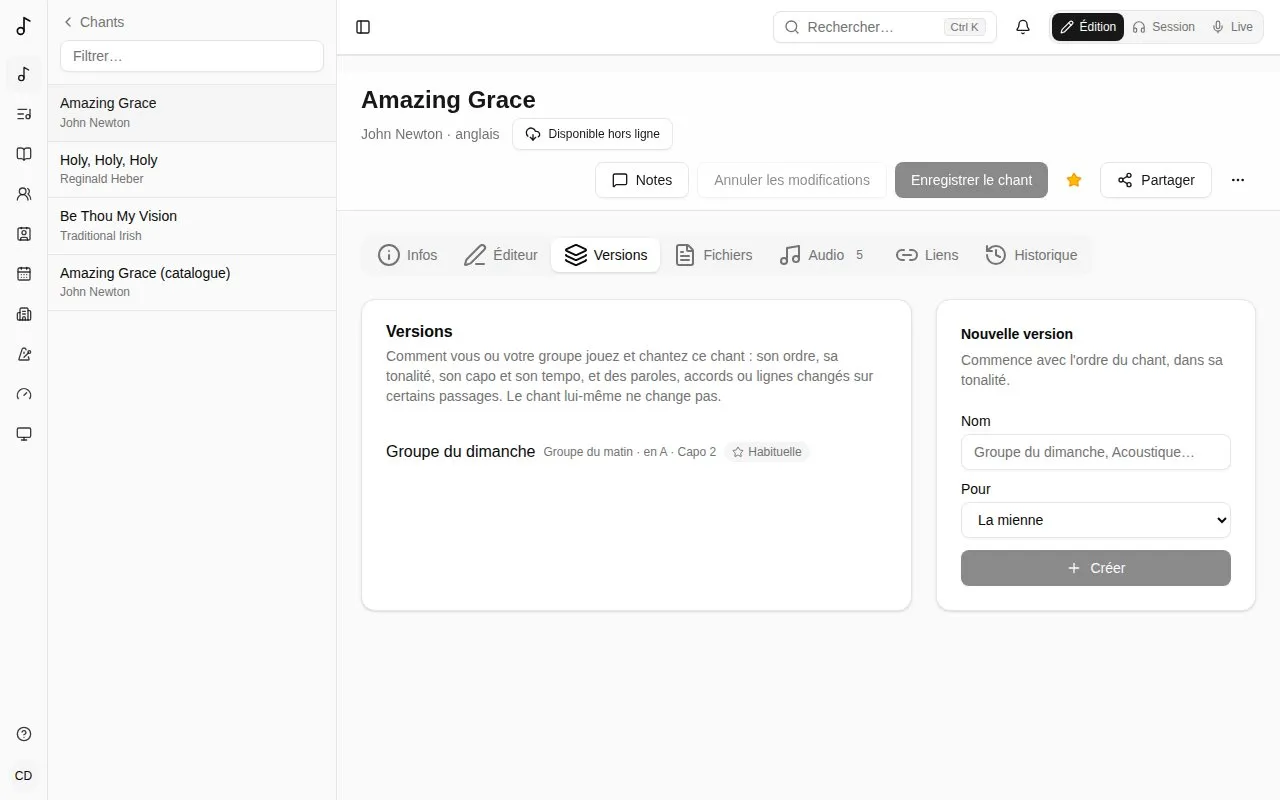Click Disponible hors ligne button
Screen dimensions: 1280x800
[593, 134]
